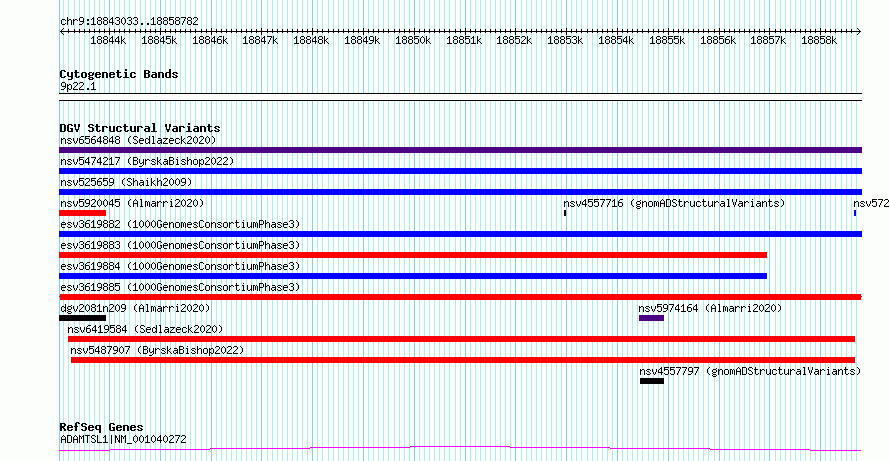The image size is (890, 461).
Task: Select the purple nsv6564848 variant bar
Action: [x=460, y=150]
